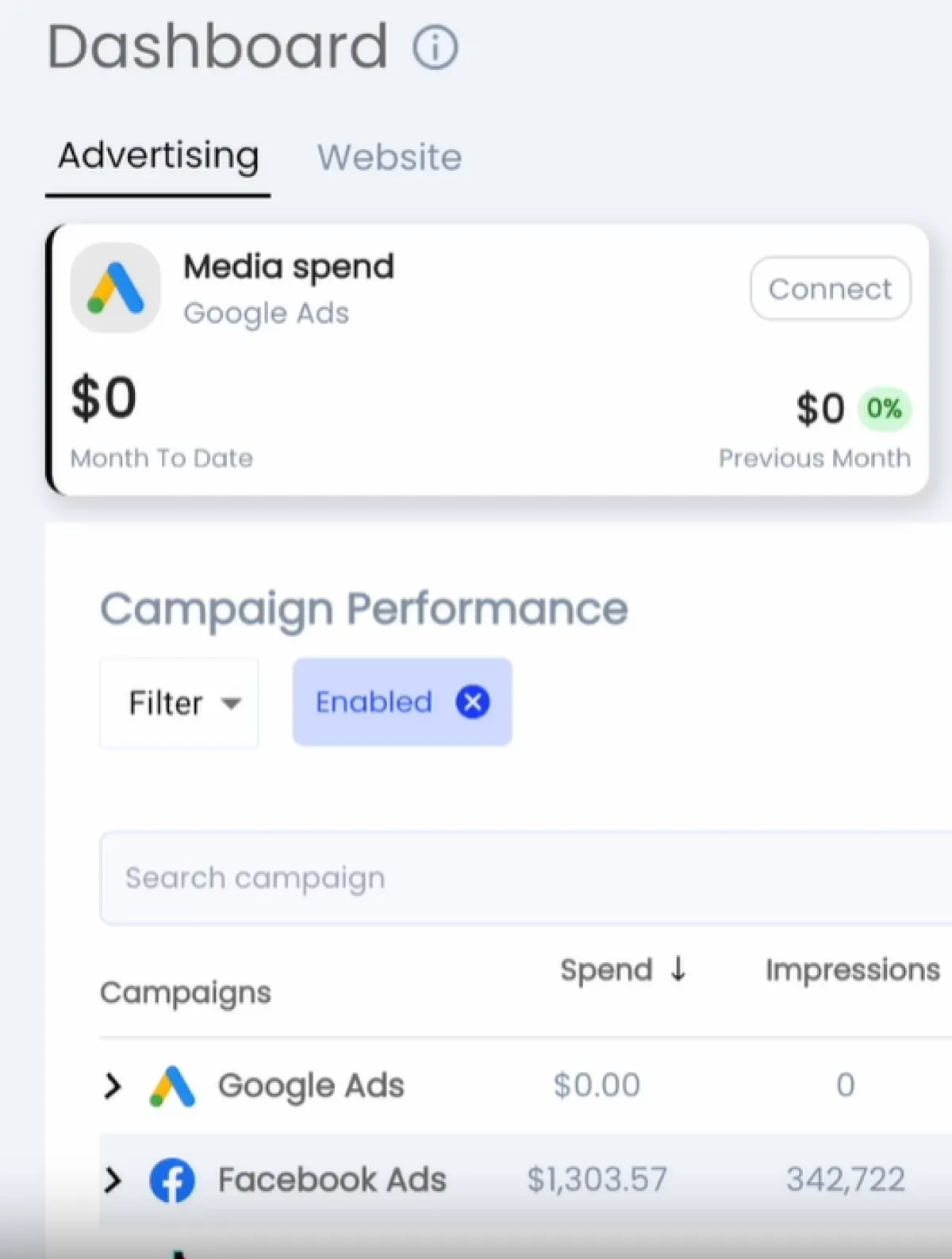Screen dimensions: 952x1259
Task: Click the 0% change badge
Action: (x=884, y=409)
